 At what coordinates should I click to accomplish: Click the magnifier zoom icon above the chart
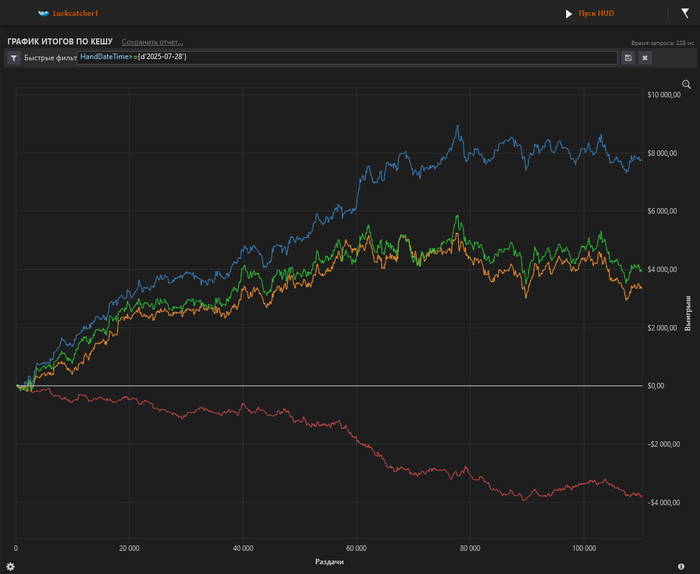(686, 85)
